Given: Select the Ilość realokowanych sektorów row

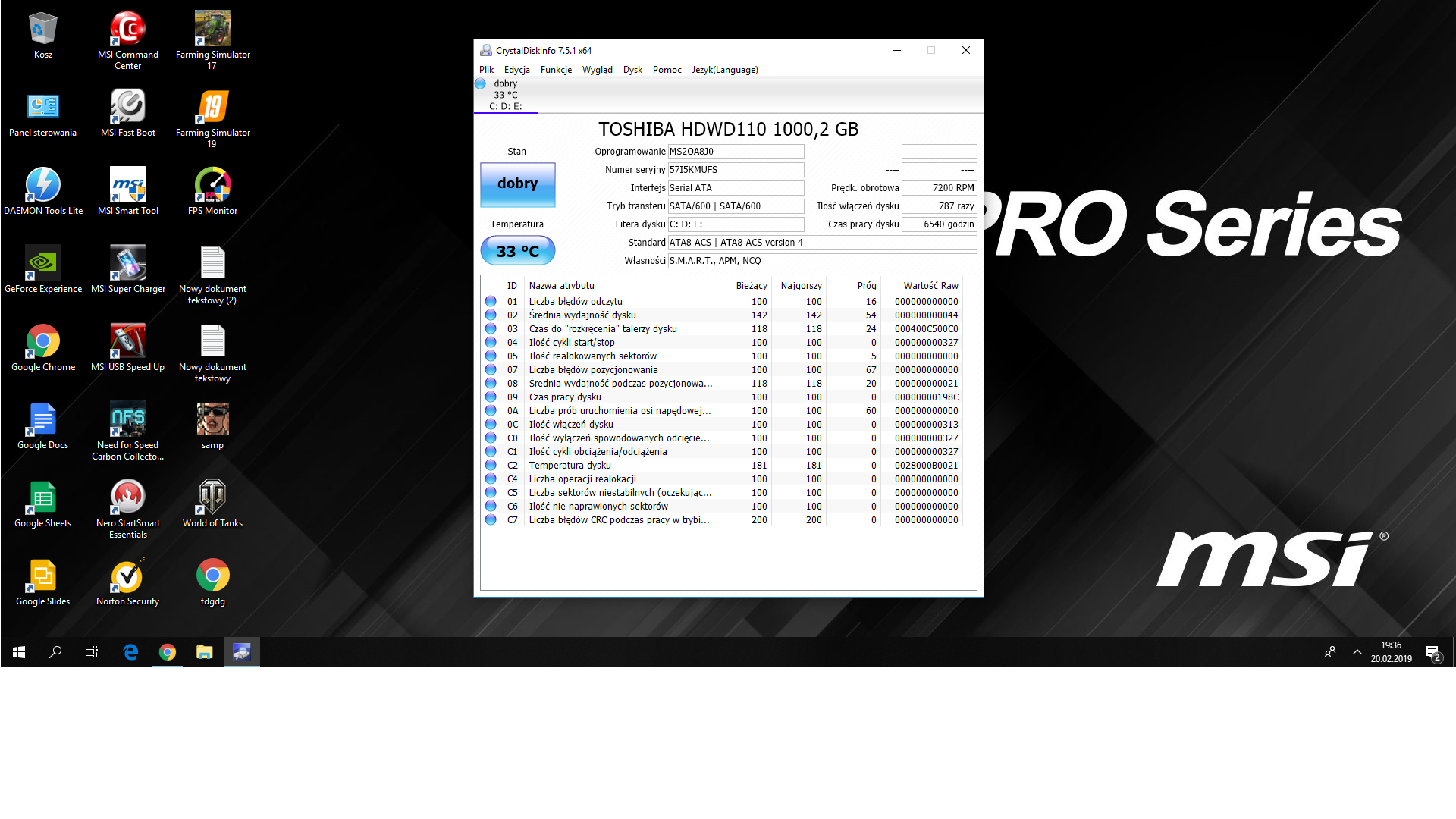Looking at the screenshot, I should point(723,356).
